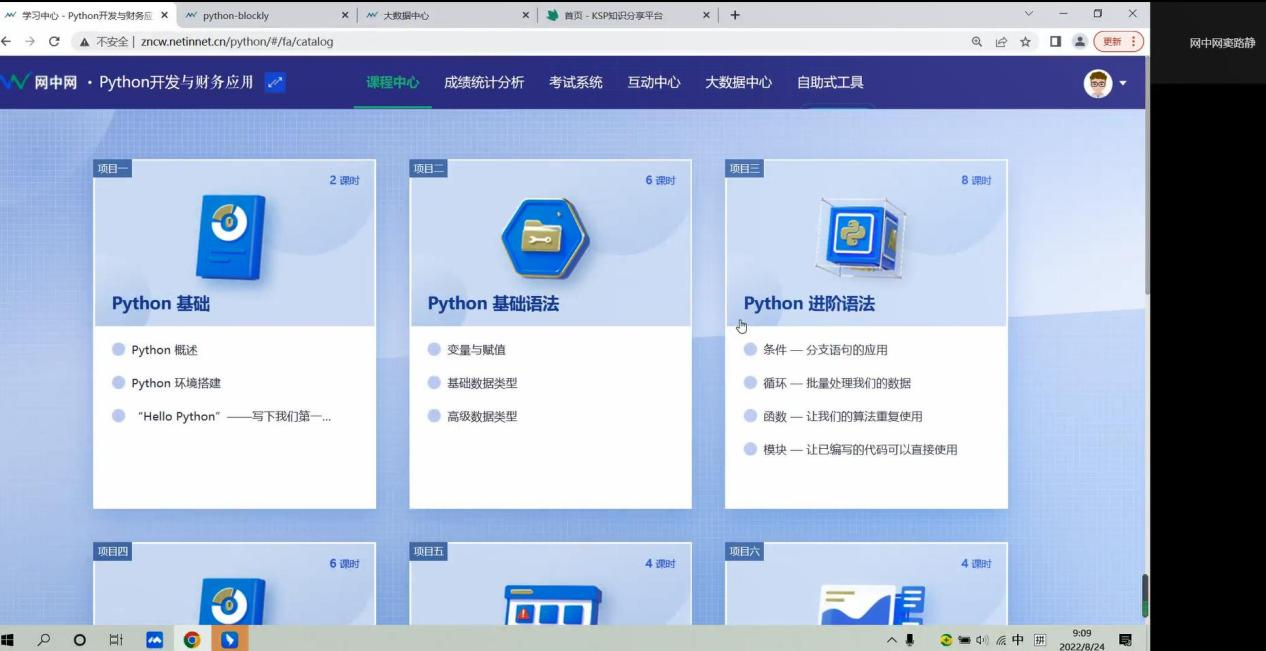This screenshot has height=651, width=1266.
Task: Click the 8 课时 label on the Python 进阶语法 card
Action: 976,180
